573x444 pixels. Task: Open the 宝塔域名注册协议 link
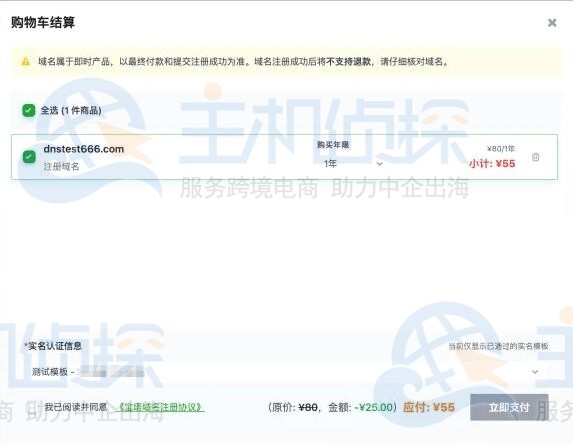click(x=160, y=407)
